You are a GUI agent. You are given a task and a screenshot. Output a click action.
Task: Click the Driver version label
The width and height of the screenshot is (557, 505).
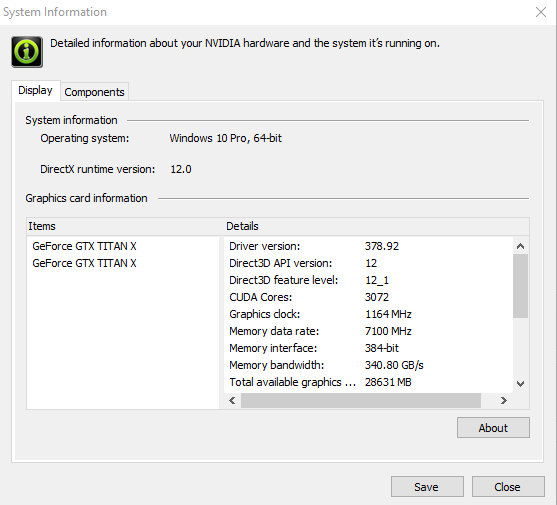[x=265, y=246]
